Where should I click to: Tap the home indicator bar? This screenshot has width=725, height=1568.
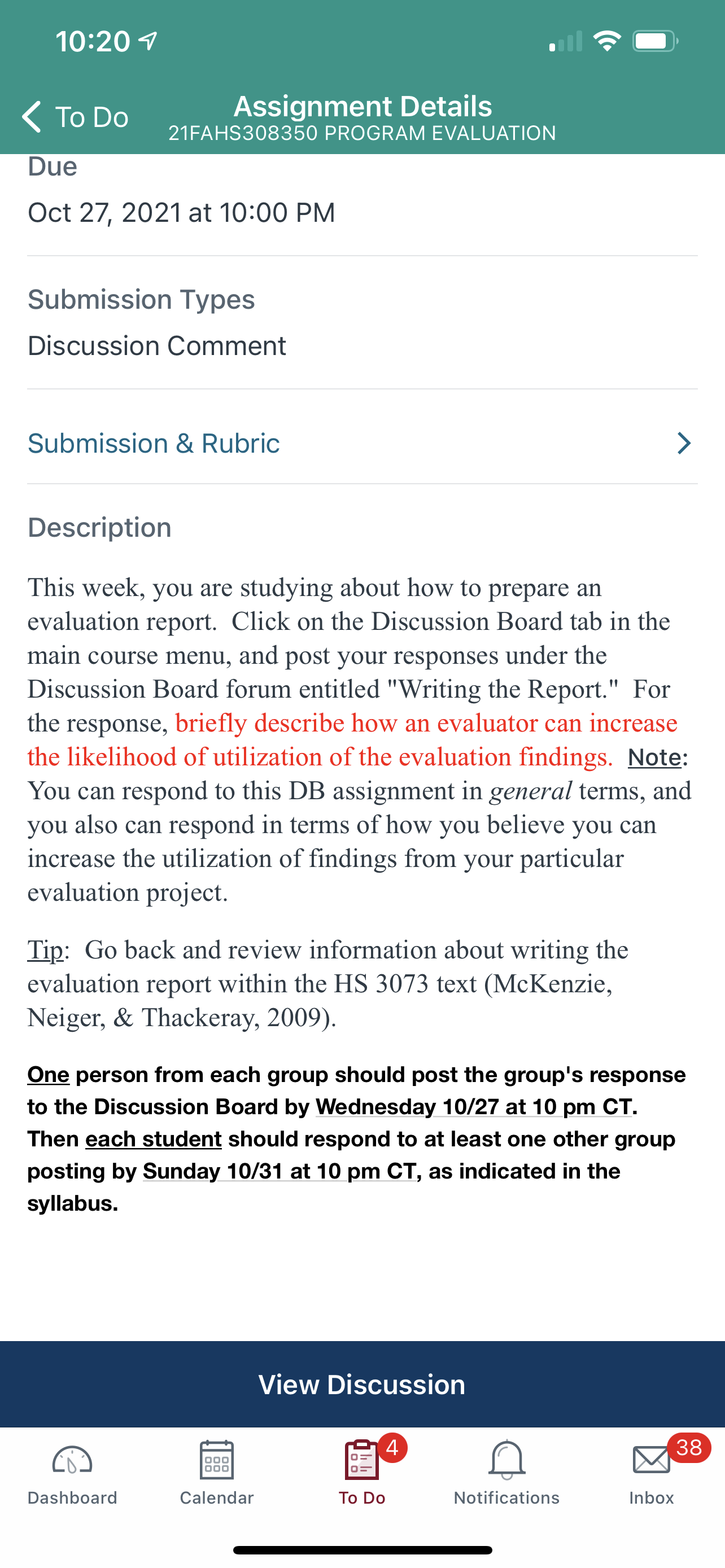[362, 1550]
